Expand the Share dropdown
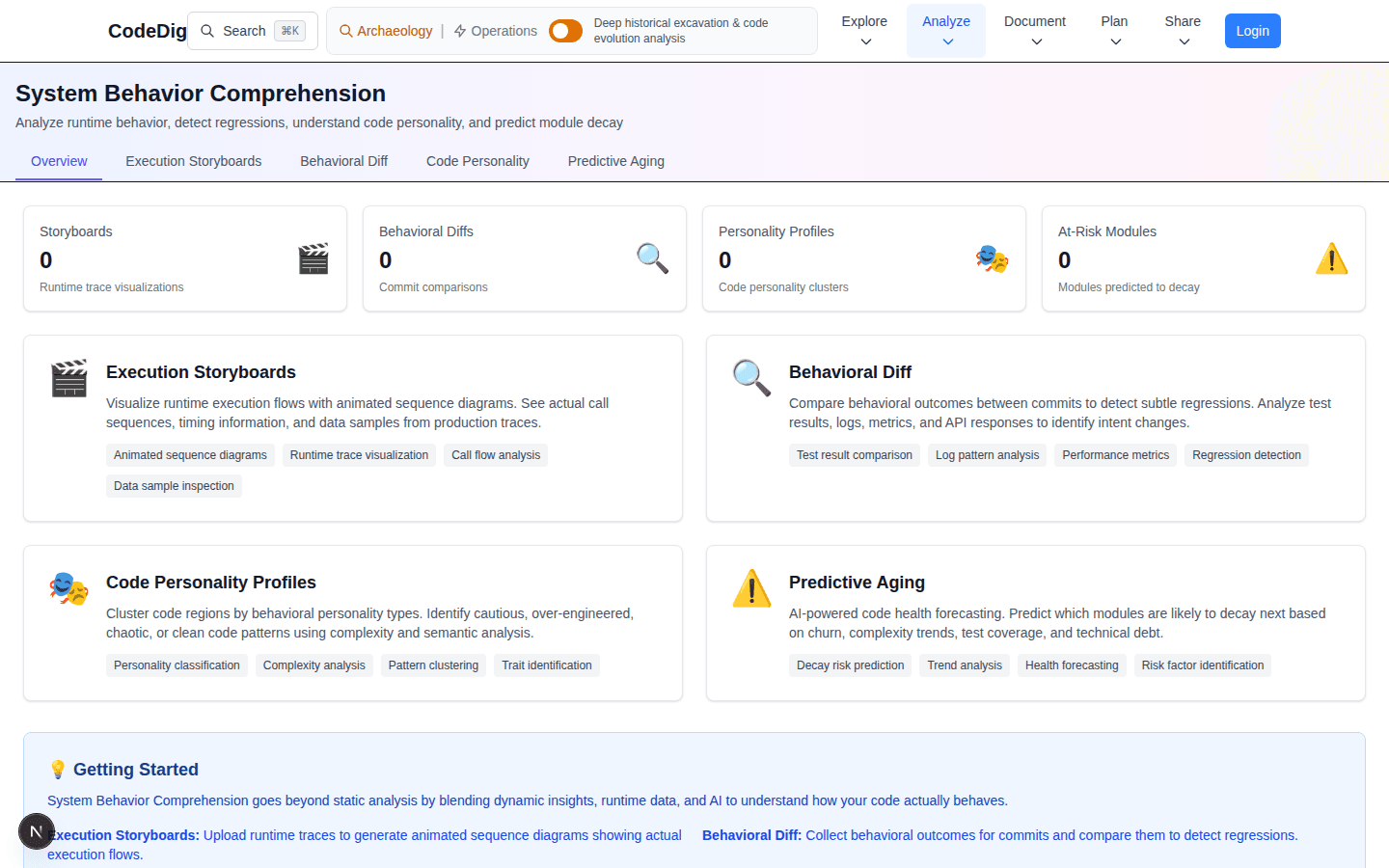This screenshot has width=1389, height=868. coord(1182,30)
